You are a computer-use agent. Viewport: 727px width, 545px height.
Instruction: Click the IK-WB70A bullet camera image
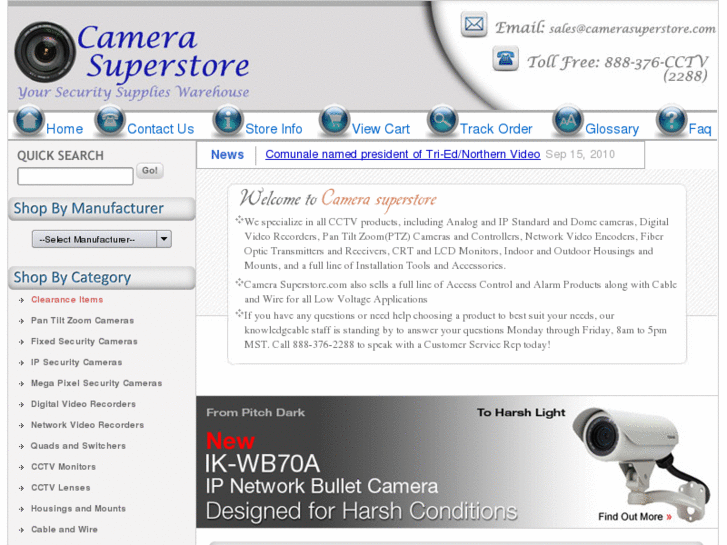click(x=641, y=464)
